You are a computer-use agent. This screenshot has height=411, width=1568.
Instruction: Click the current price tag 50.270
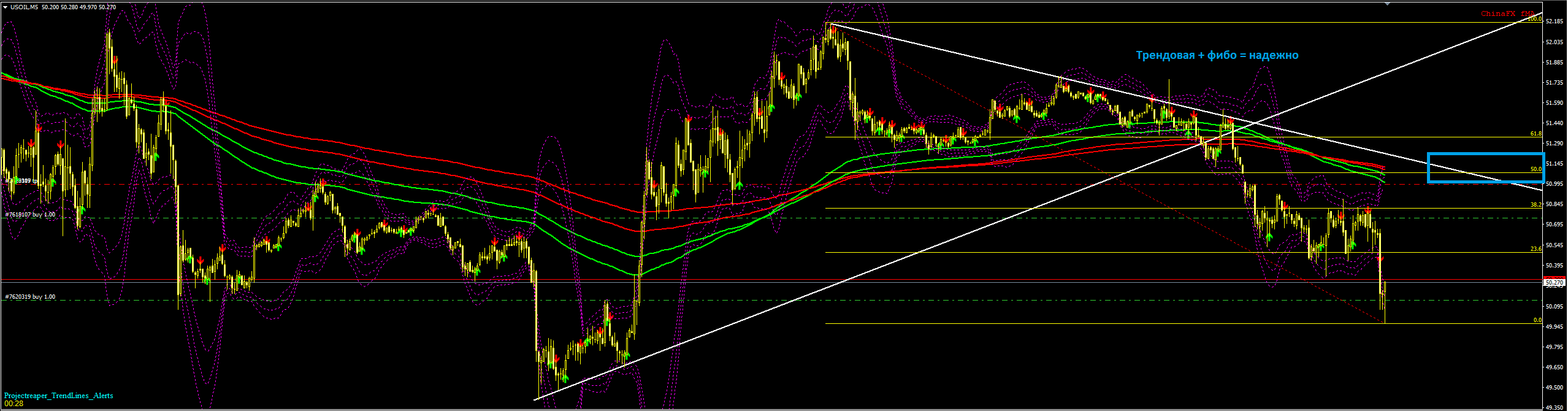click(1555, 283)
